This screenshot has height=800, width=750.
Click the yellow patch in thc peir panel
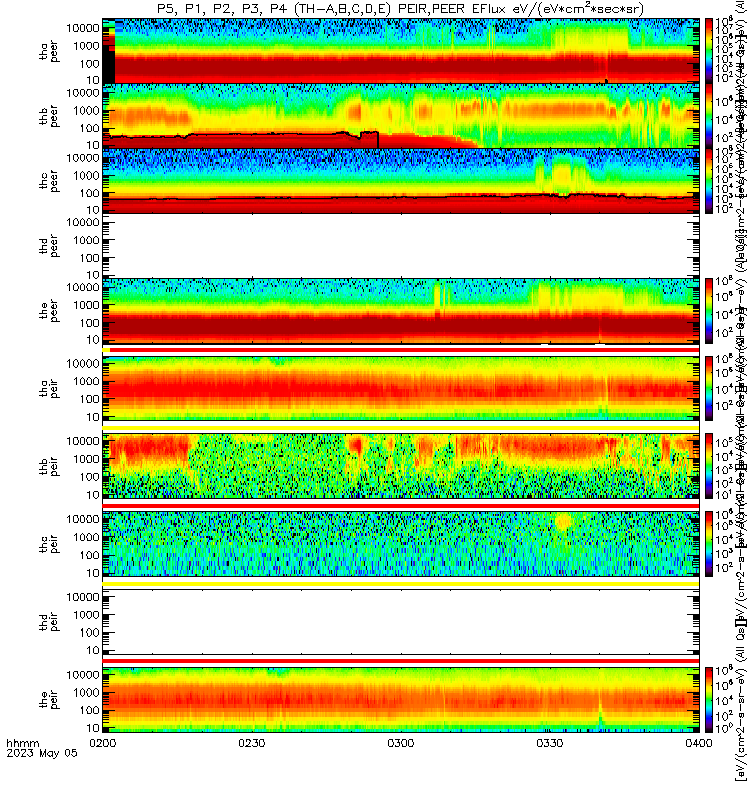tap(563, 522)
